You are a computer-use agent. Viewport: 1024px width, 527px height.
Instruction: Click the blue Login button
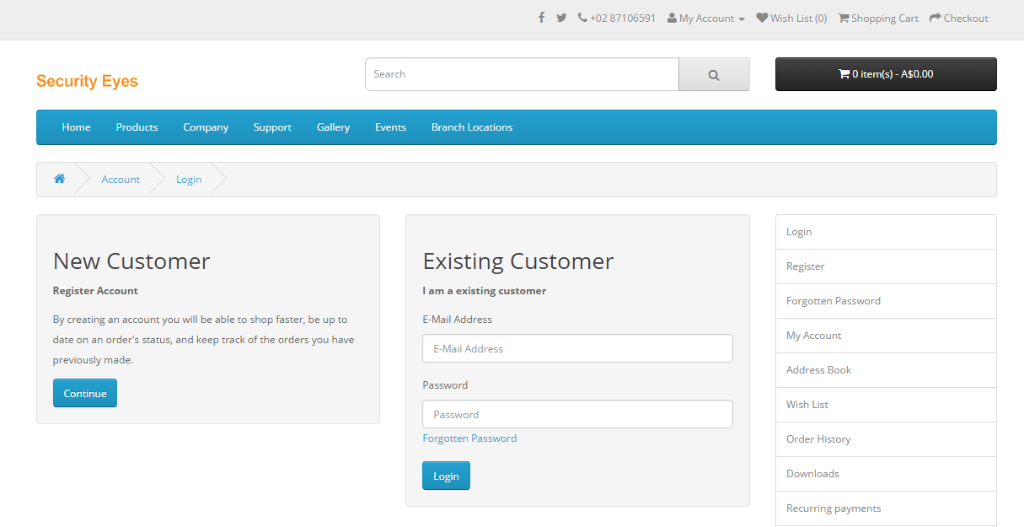coord(446,476)
